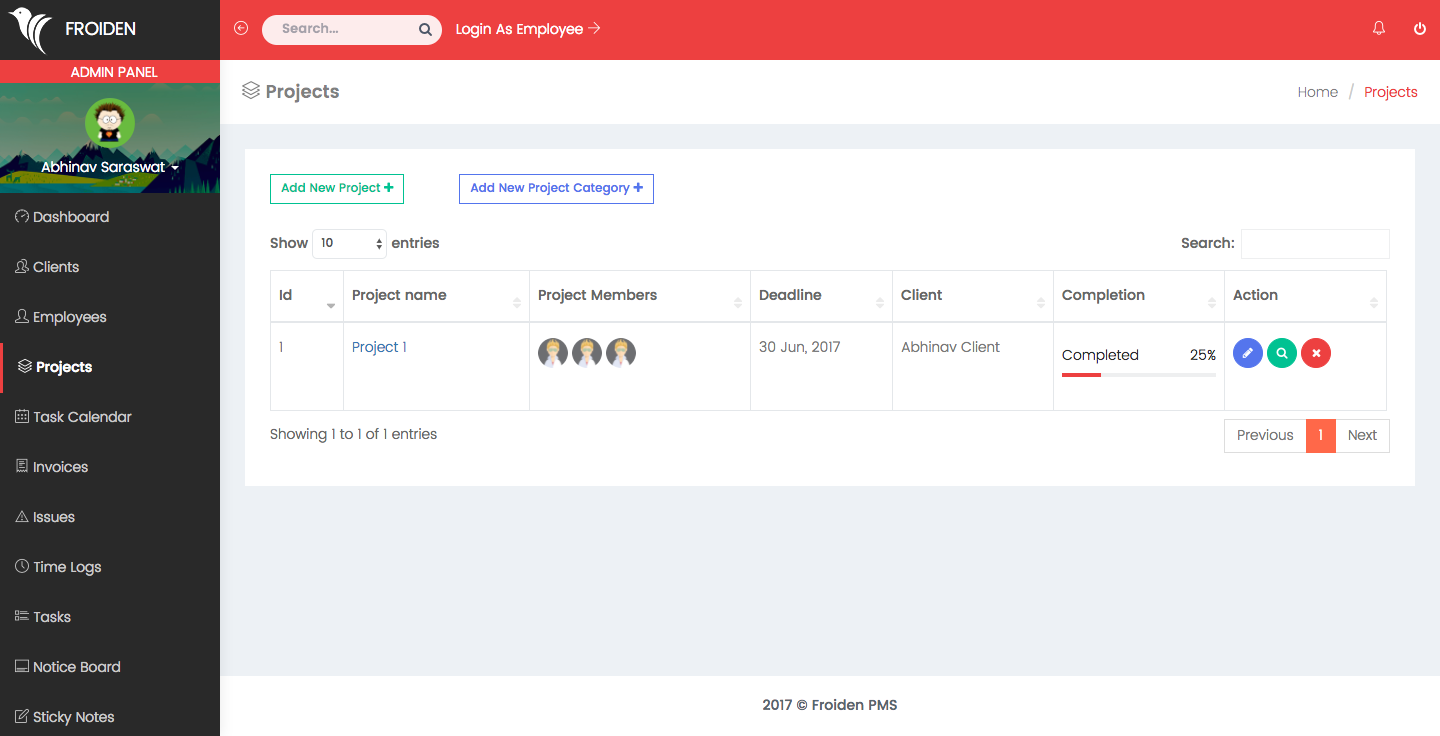
Task: Click the first project member avatar
Action: coord(553,352)
